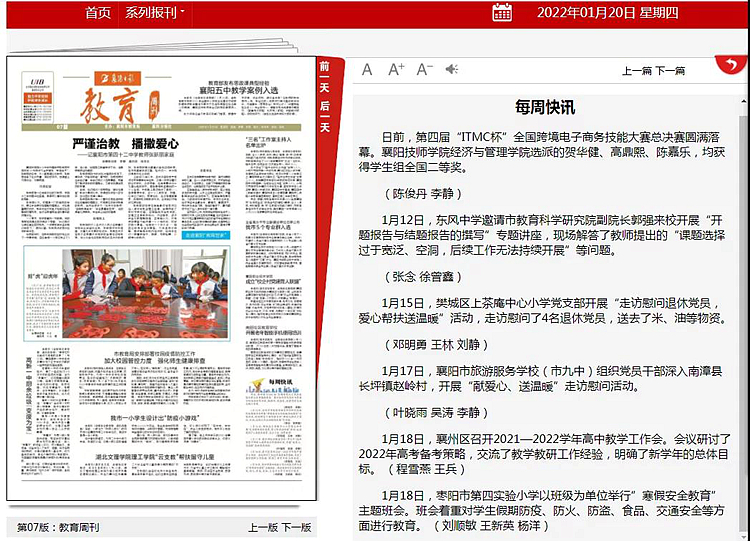Viewport: 750px width, 541px height.
Task: Click the scrollbar up arrow
Action: pos(743,101)
